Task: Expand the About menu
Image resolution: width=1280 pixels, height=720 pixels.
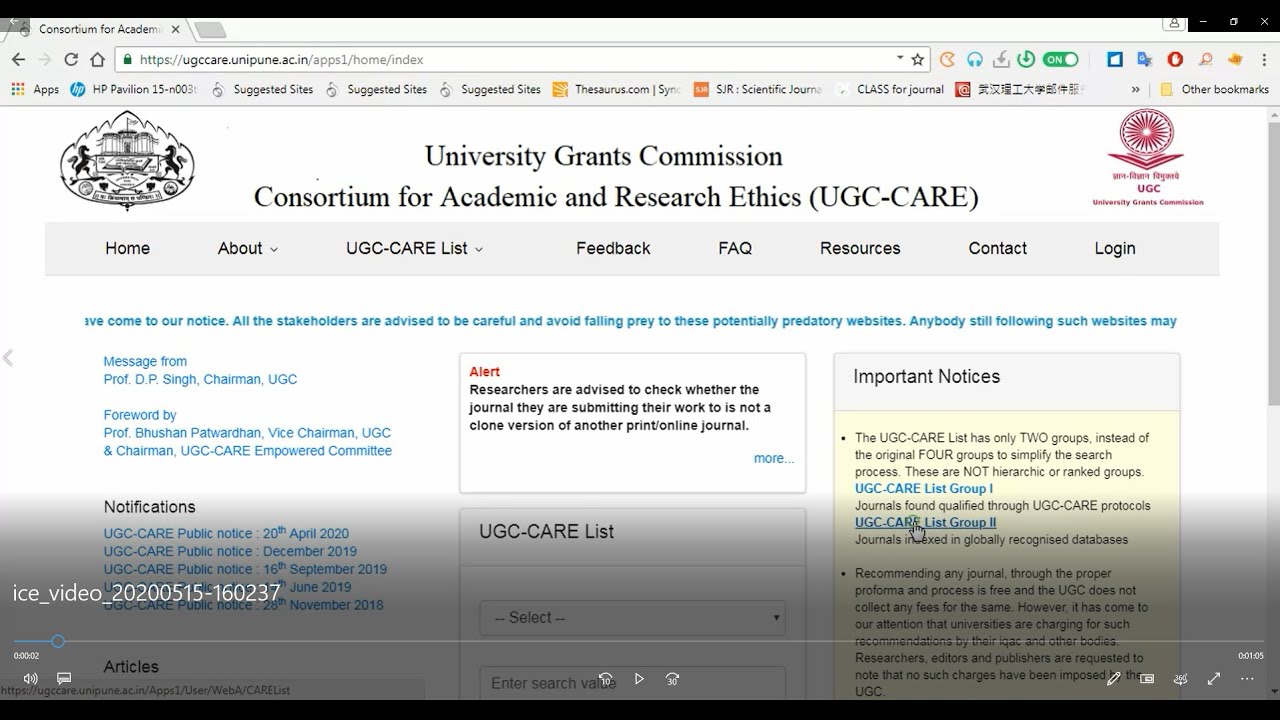Action: click(x=248, y=248)
